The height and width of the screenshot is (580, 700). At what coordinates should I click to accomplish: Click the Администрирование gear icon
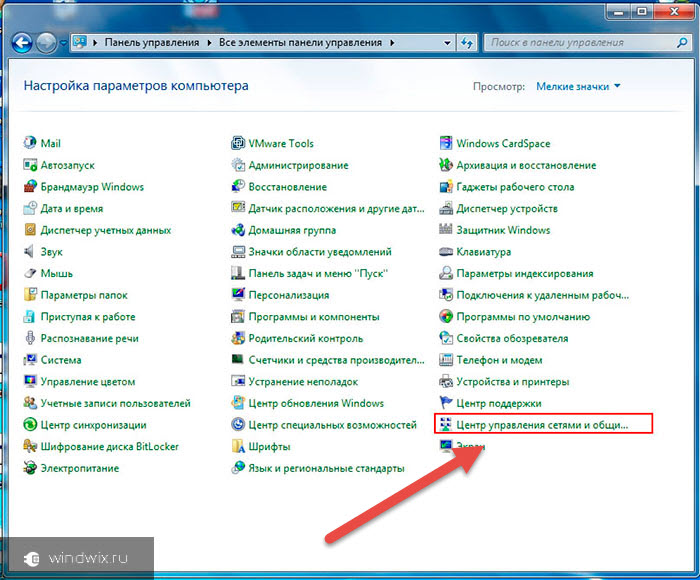(238, 165)
